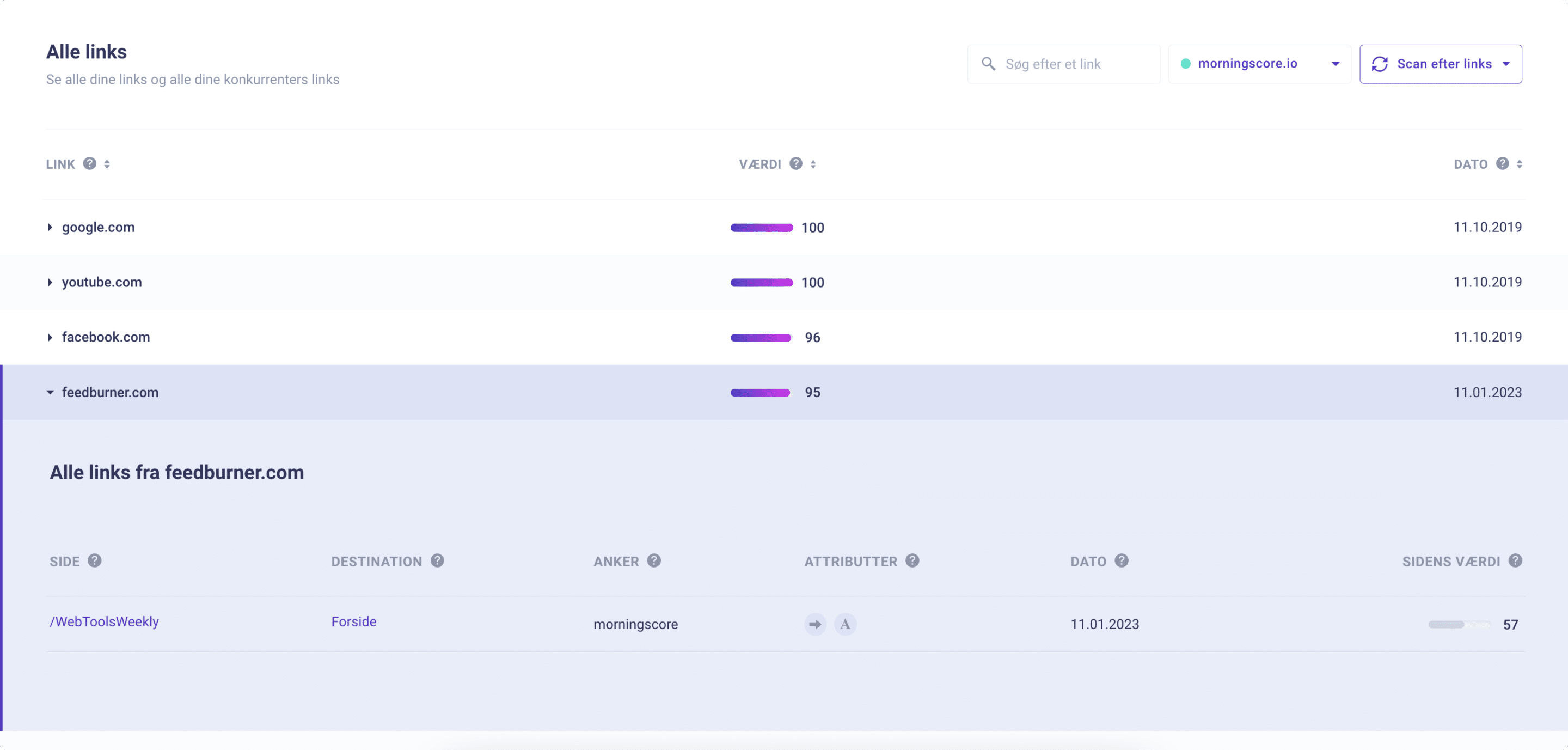Click the date 11.10.2019 in google.com row
The image size is (1568, 750).
pos(1487,228)
